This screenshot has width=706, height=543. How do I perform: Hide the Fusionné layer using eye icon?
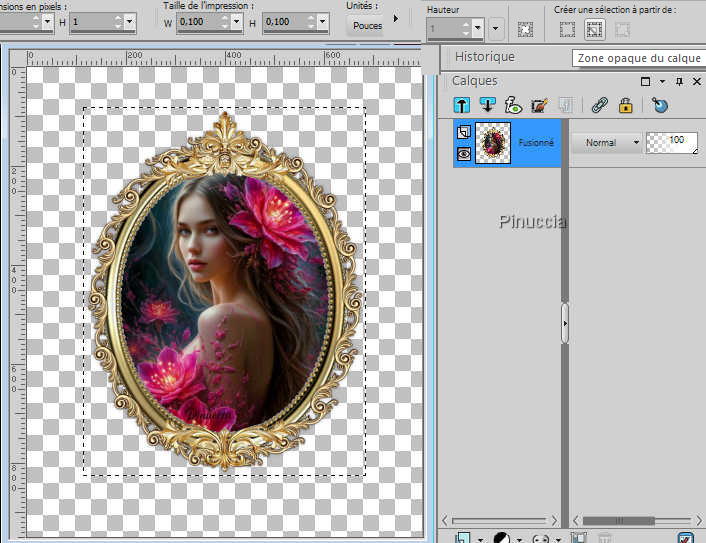pos(464,154)
